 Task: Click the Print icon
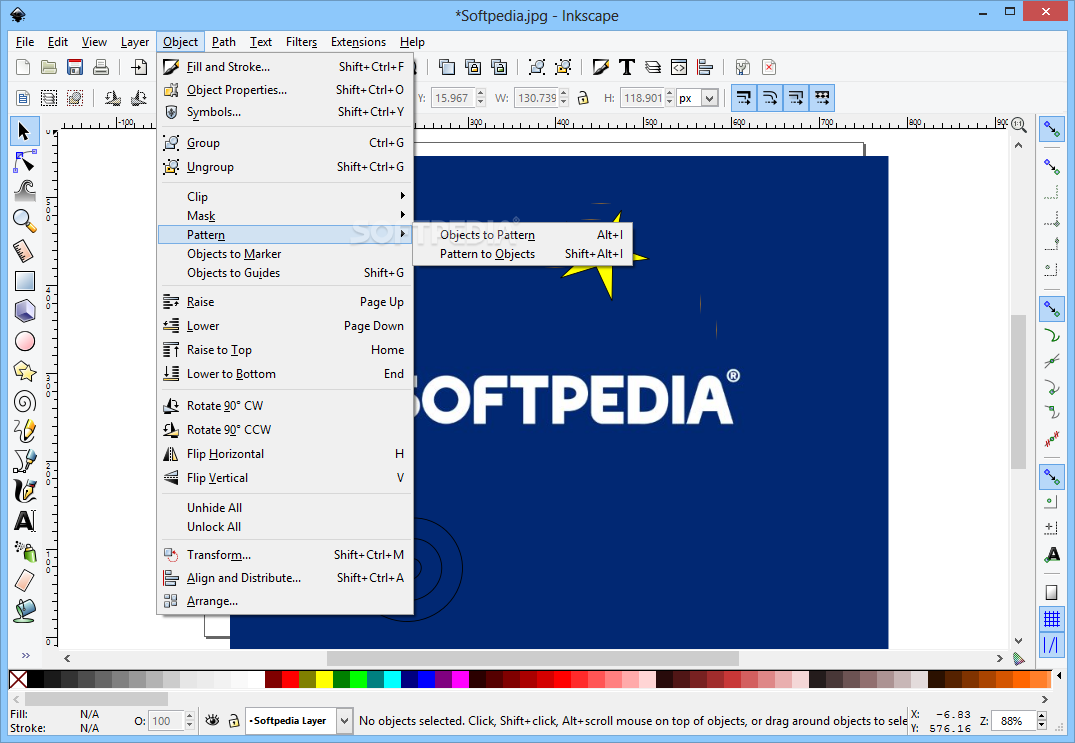pos(101,67)
